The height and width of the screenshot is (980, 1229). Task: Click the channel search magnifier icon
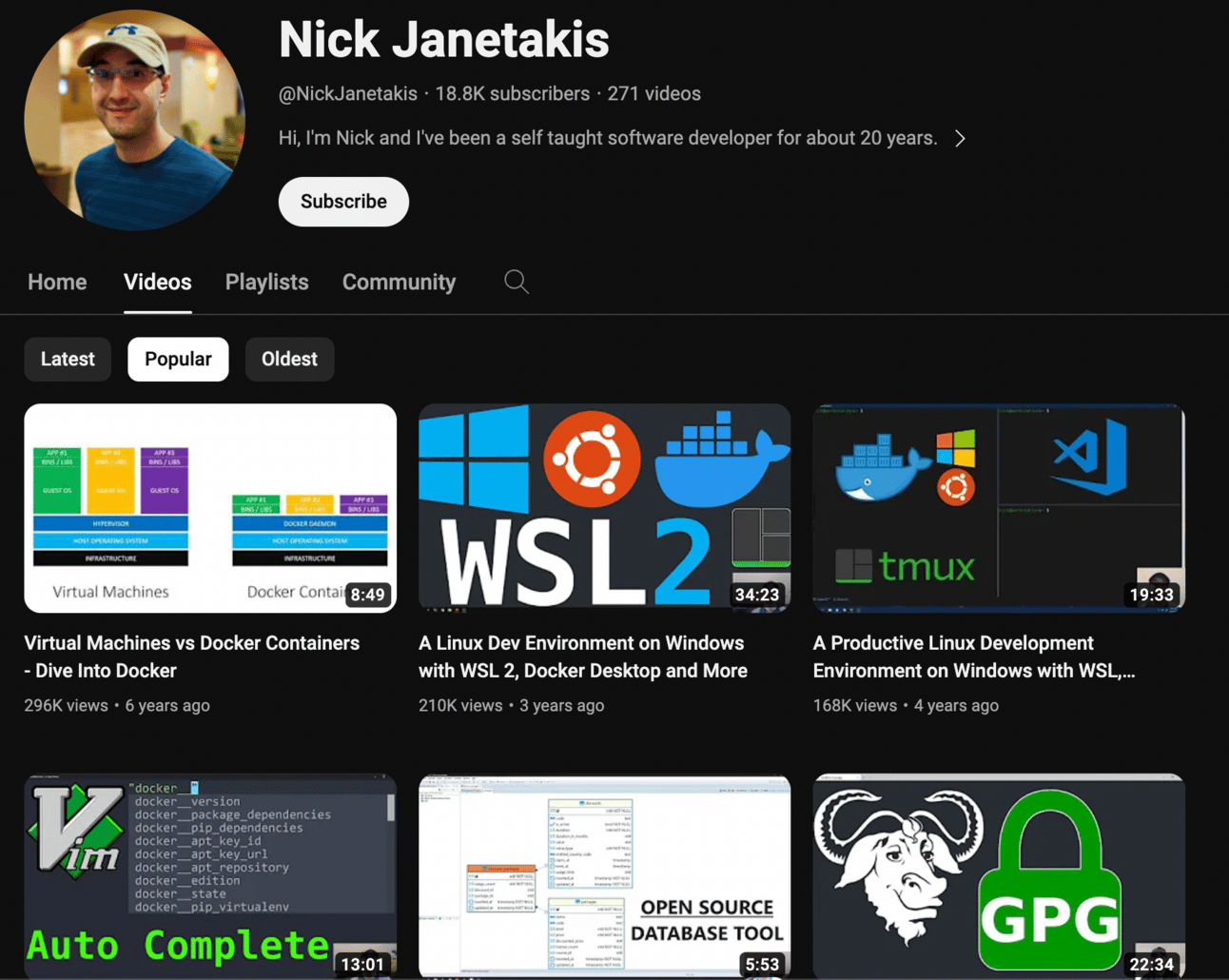point(517,282)
